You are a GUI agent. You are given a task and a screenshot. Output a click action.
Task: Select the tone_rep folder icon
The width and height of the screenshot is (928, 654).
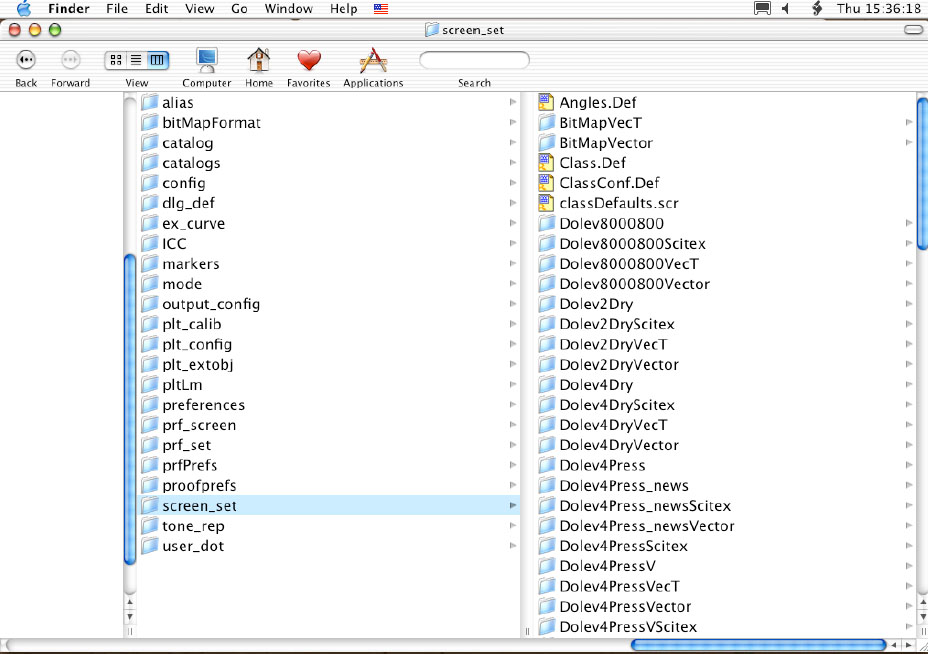tap(150, 526)
